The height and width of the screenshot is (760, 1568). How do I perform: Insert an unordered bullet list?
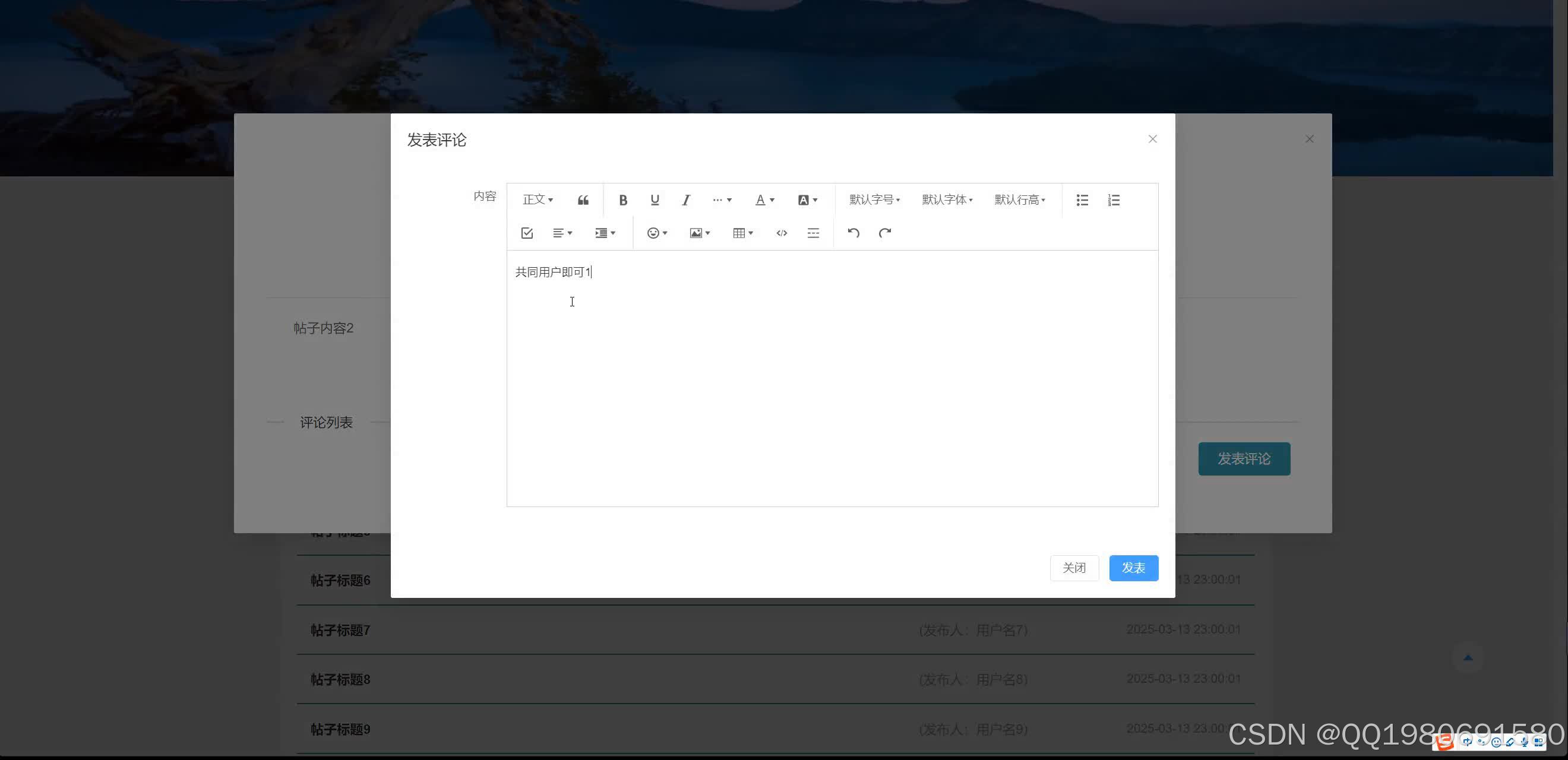(x=1082, y=199)
